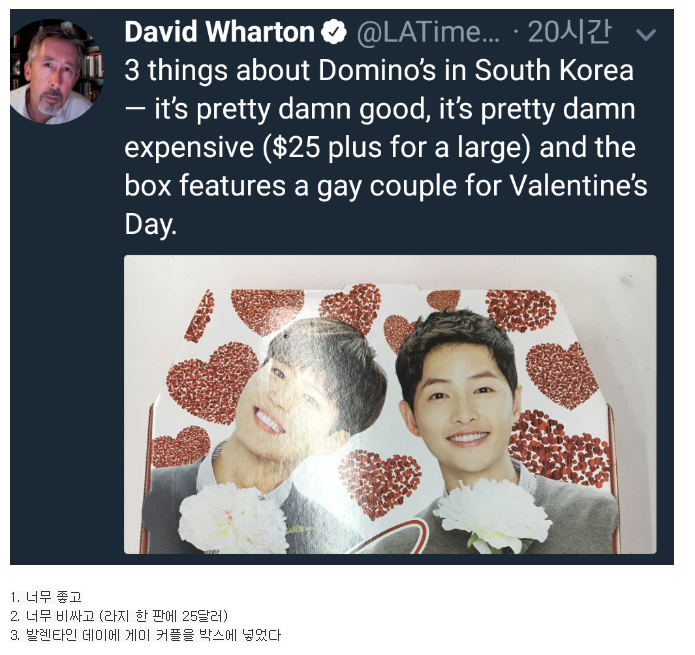Click the white flower on the left
The width and height of the screenshot is (695, 655).
pyautogui.click(x=233, y=517)
